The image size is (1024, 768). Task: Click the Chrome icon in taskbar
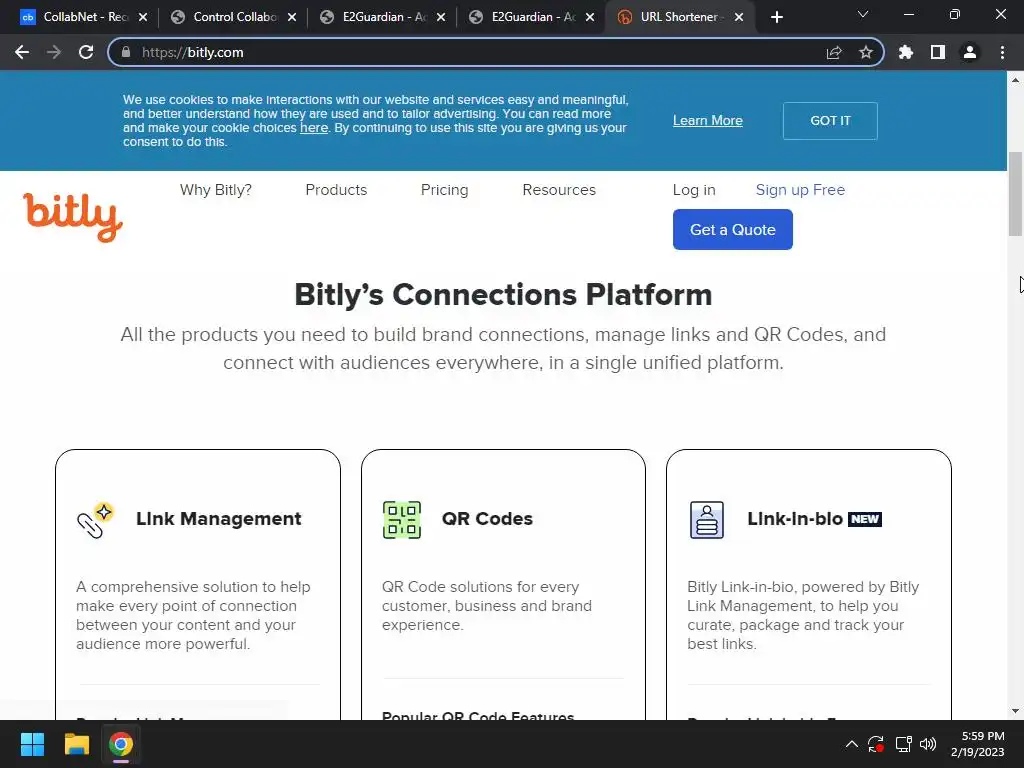tap(121, 744)
